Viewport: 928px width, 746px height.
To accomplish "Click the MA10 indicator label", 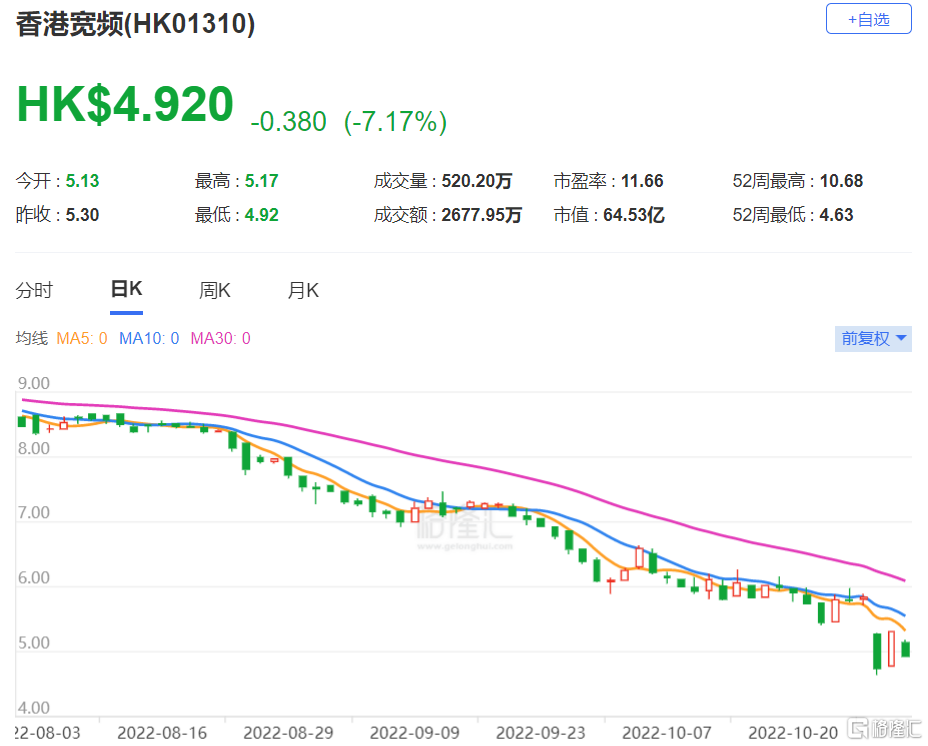I will 149,339.
